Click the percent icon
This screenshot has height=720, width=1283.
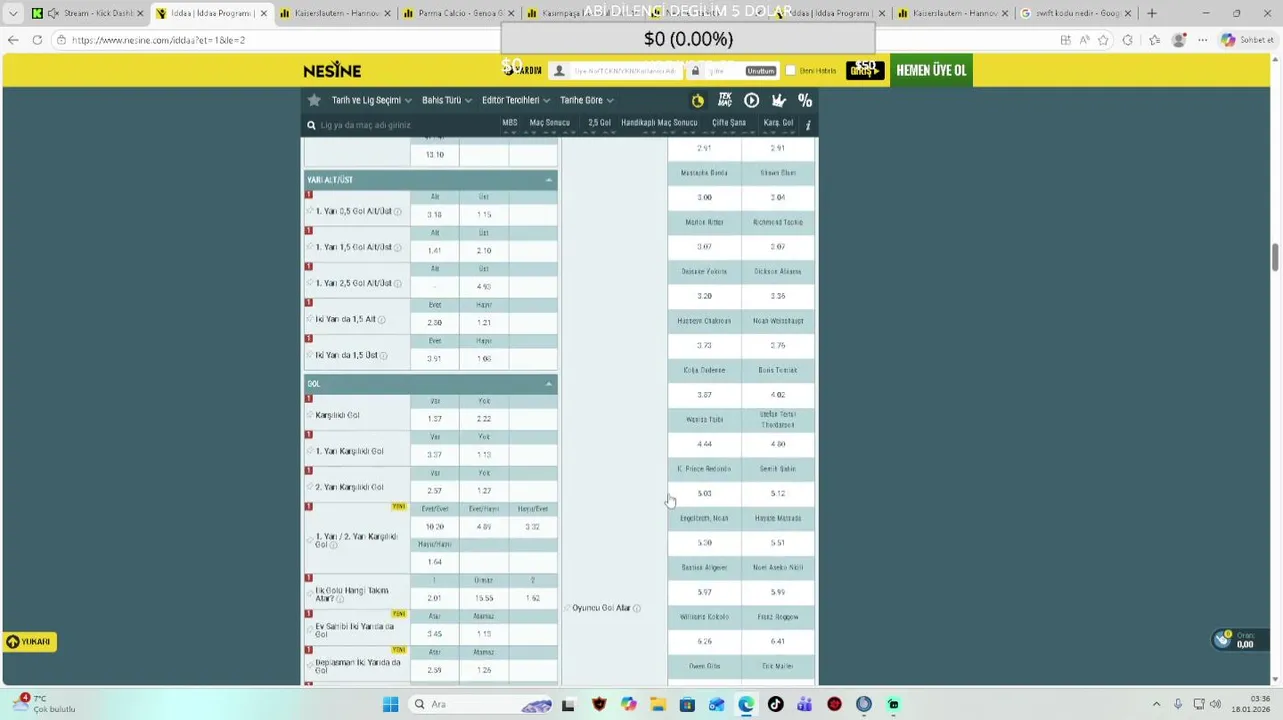[805, 100]
